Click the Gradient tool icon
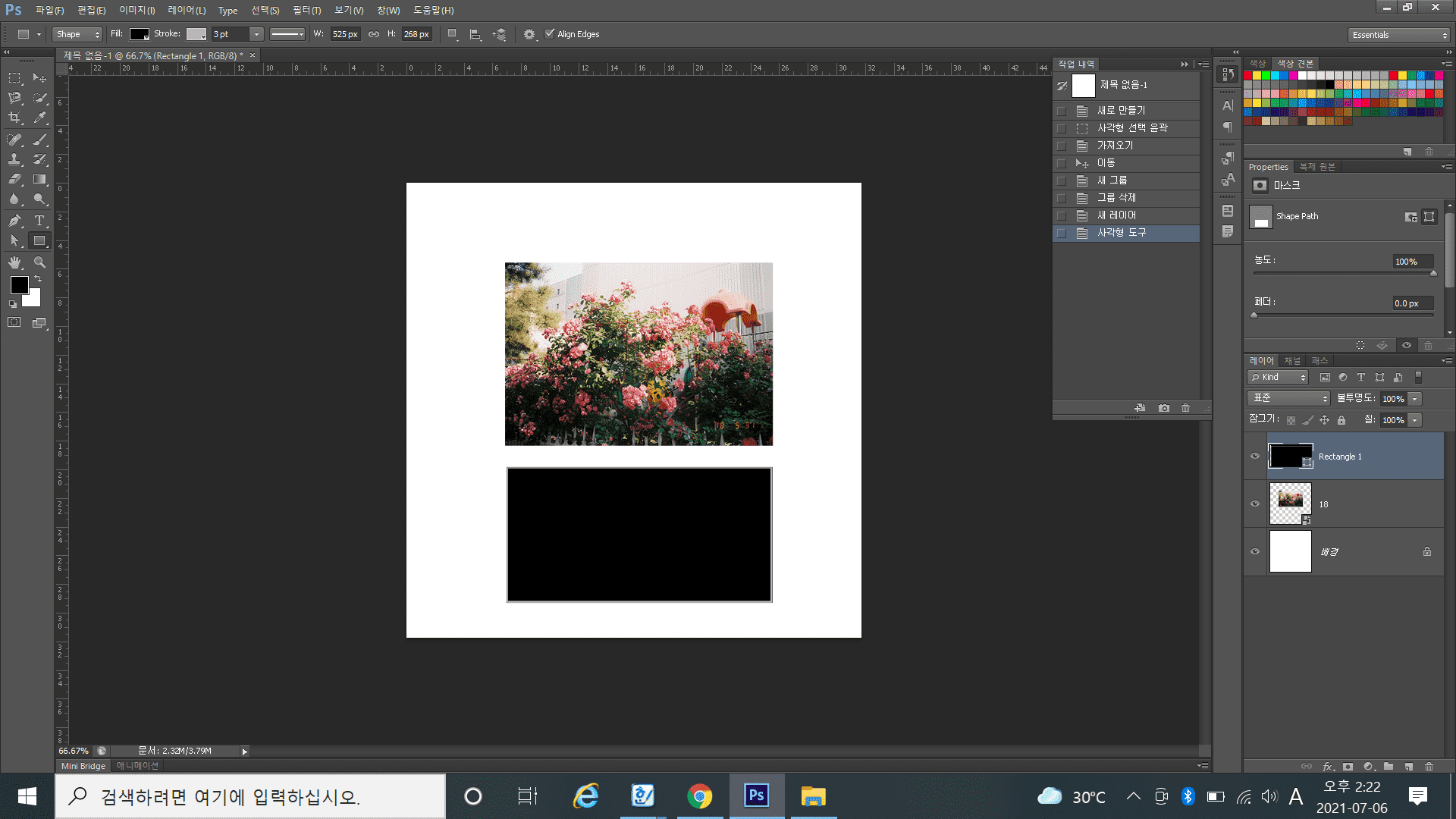 point(39,180)
